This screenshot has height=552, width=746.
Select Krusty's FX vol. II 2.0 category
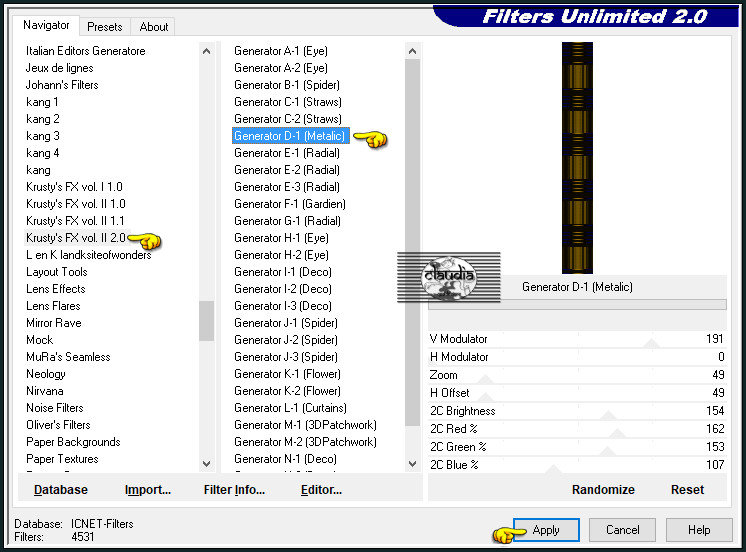coord(76,238)
